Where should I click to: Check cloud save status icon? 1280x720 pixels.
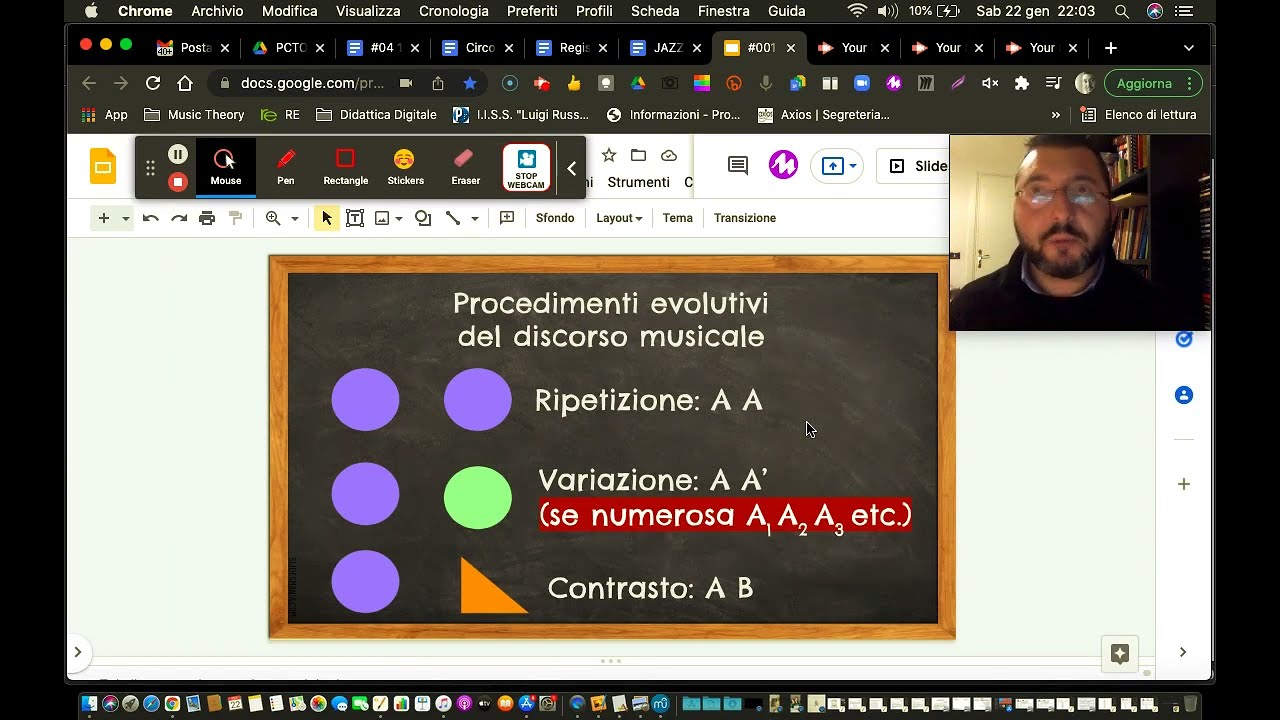(x=669, y=155)
